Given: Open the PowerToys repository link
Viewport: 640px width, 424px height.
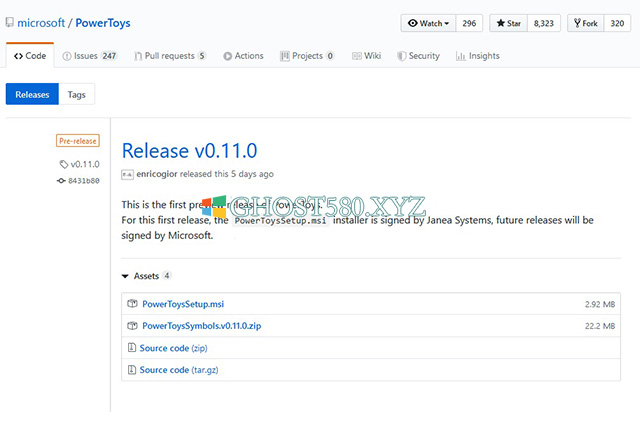Looking at the screenshot, I should point(103,23).
